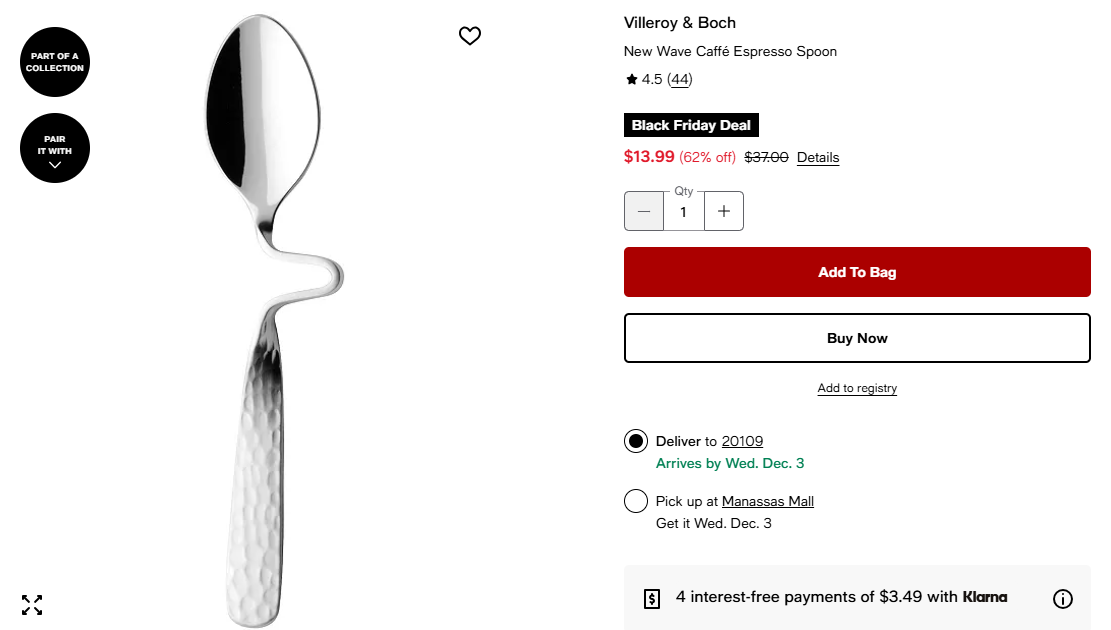Click the Klarna payment dollar icon
1111x630 pixels.
pos(652,598)
